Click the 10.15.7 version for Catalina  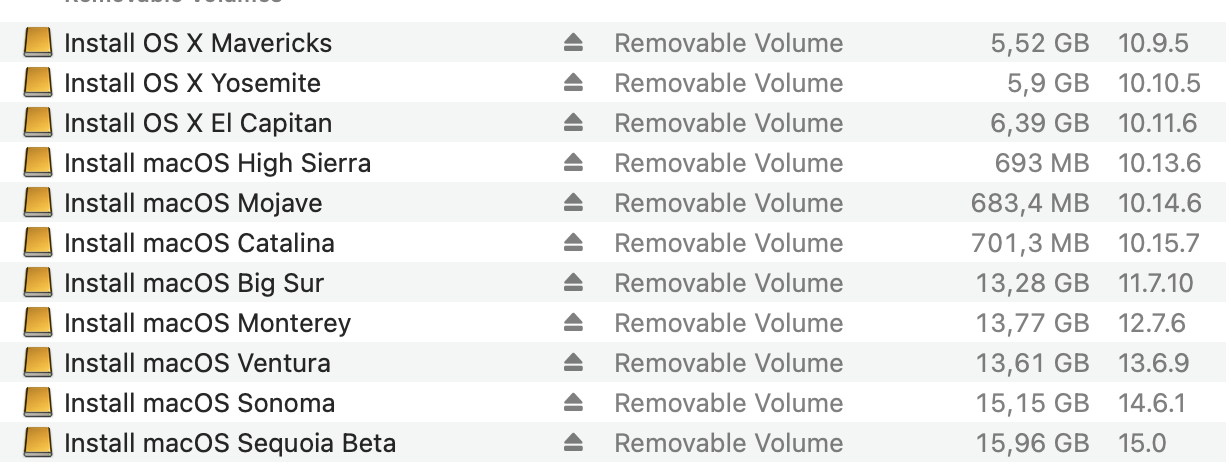pos(1160,243)
